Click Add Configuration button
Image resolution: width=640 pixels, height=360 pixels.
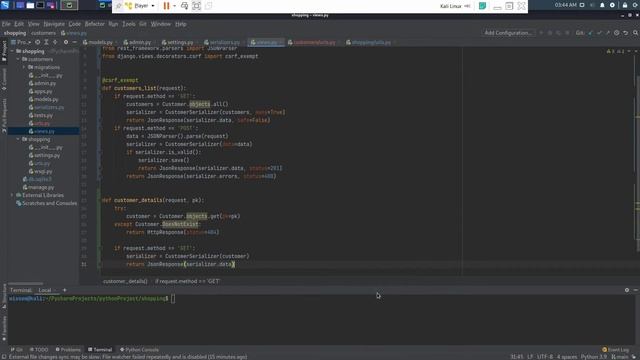click(508, 33)
